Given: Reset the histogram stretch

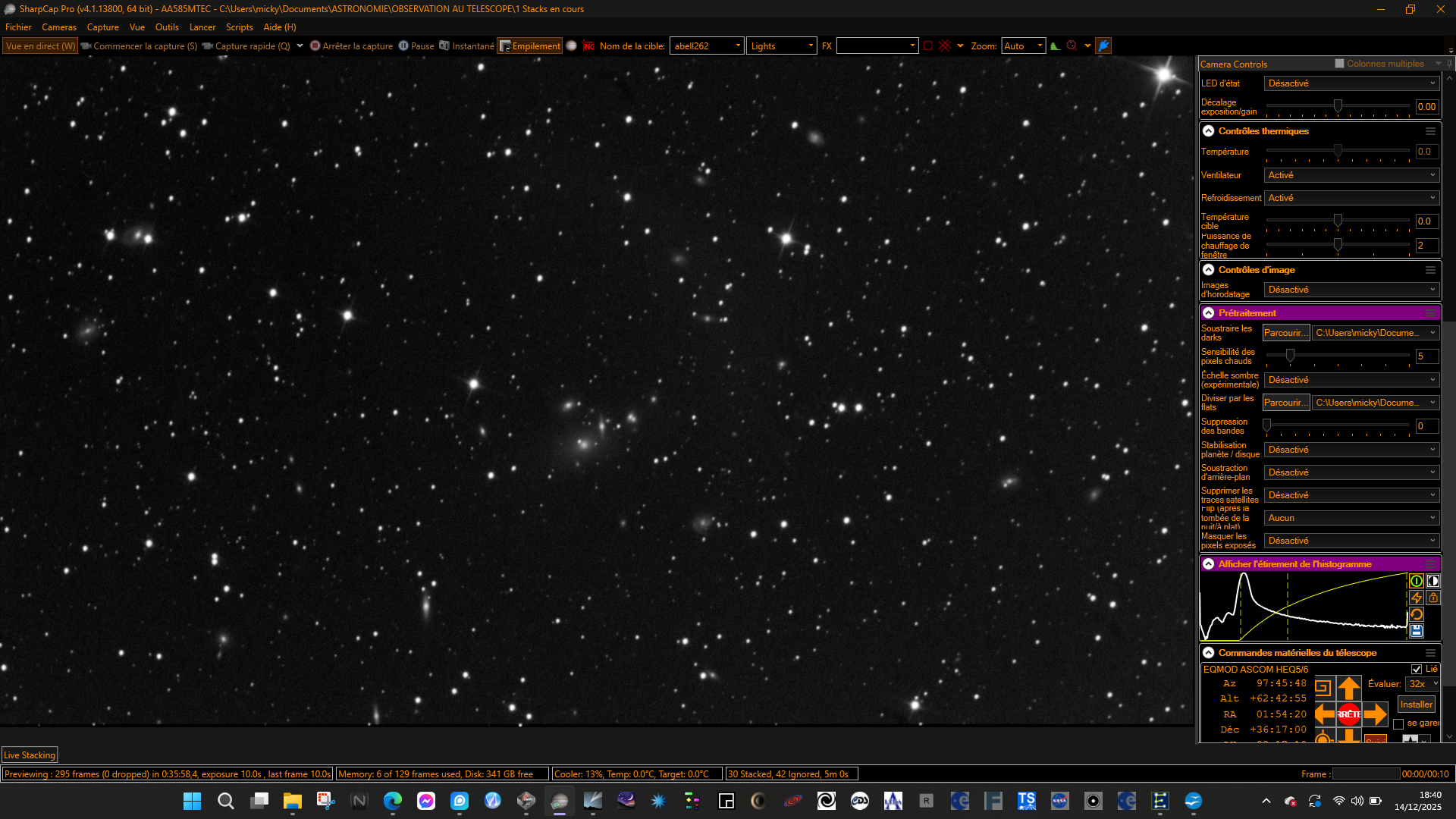Looking at the screenshot, I should point(1416,615).
